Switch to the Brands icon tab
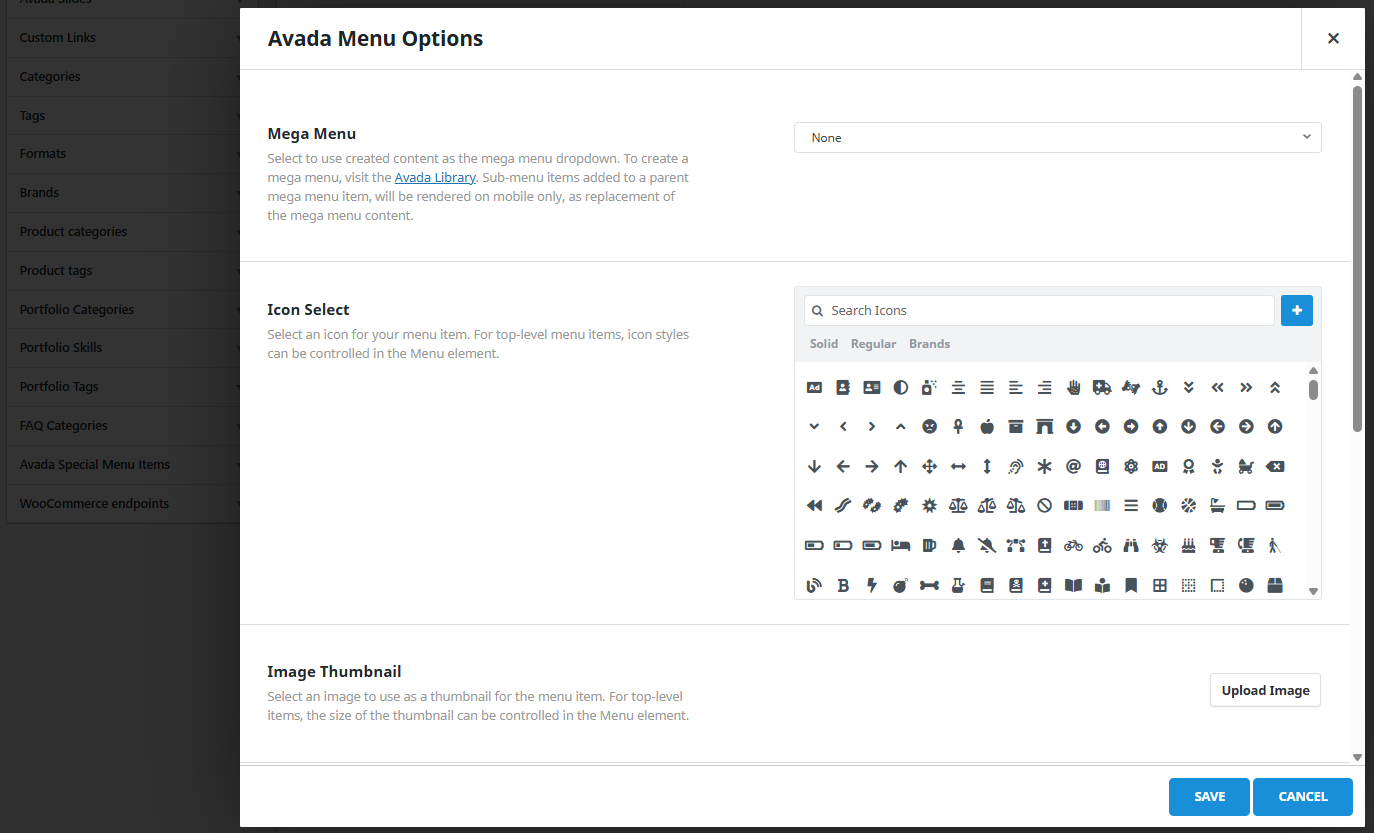The image size is (1374, 833). pos(929,344)
